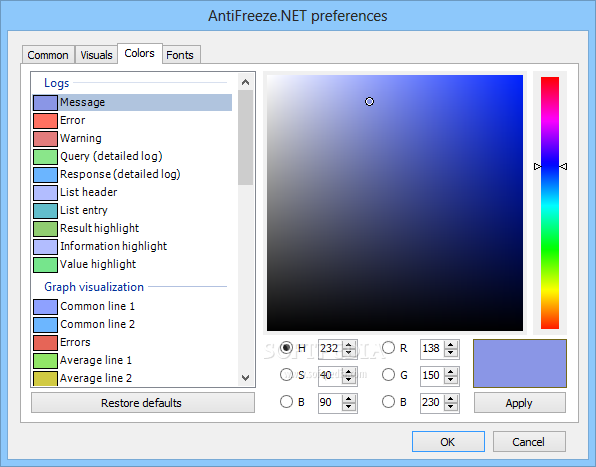Click the Information highlight color swatch

pos(45,247)
